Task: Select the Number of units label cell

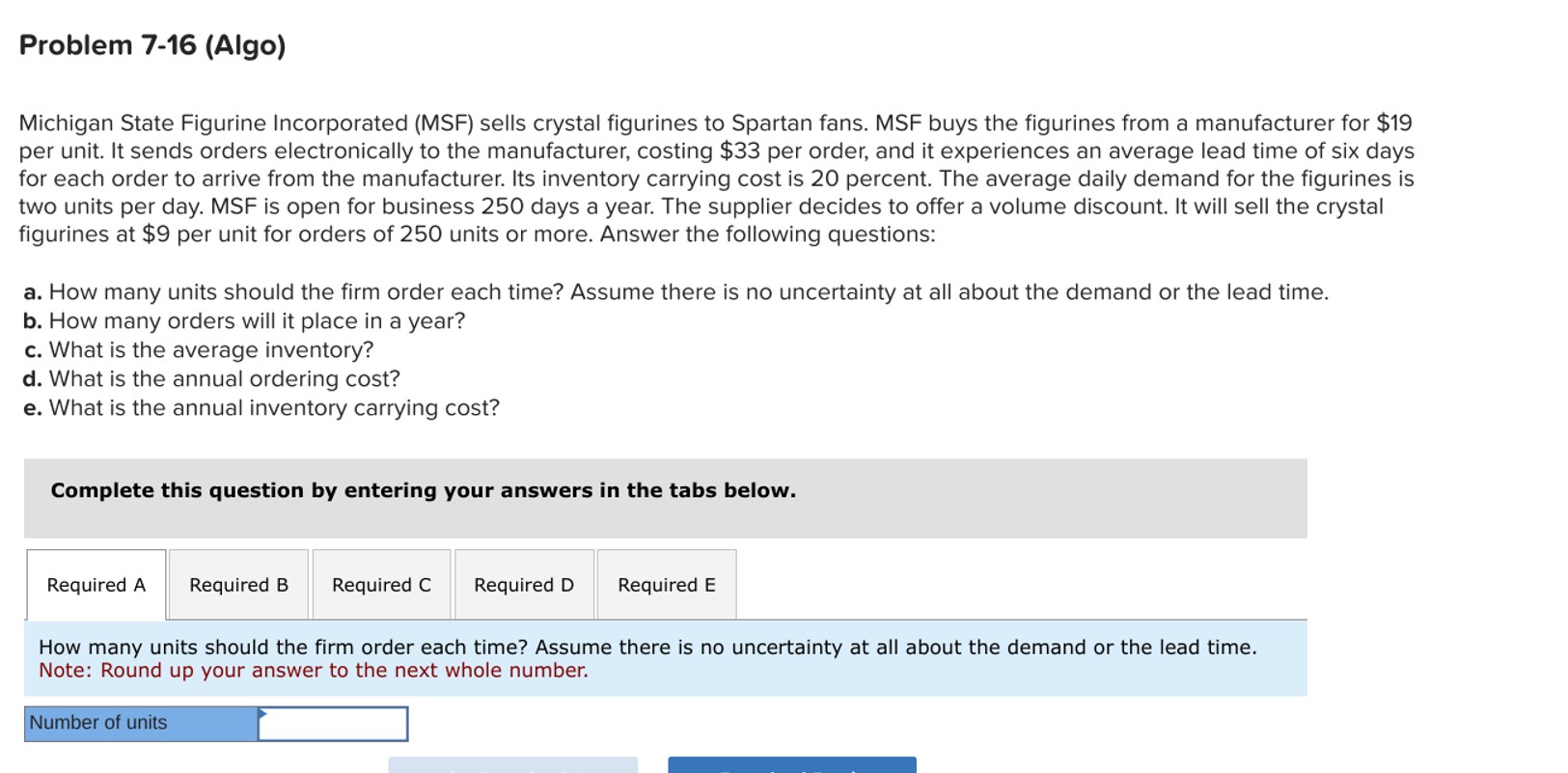Action: [138, 723]
